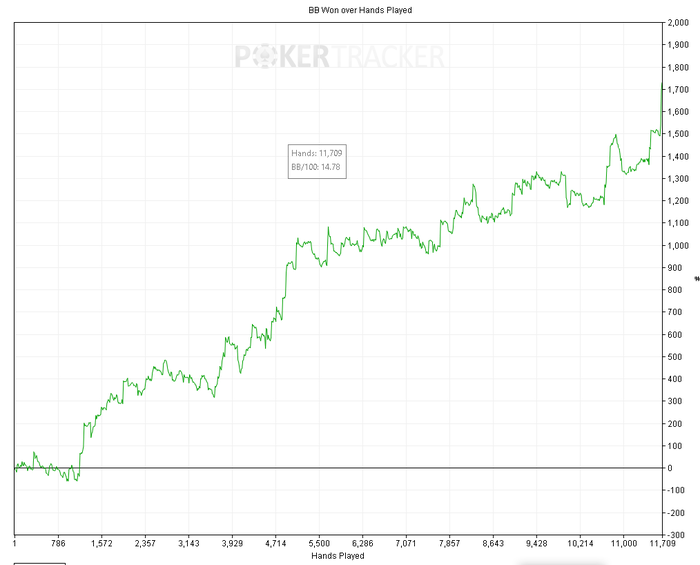Viewport: 700px width, 565px height.
Task: Click the 4,714 x-axis tick label
Action: [275, 543]
